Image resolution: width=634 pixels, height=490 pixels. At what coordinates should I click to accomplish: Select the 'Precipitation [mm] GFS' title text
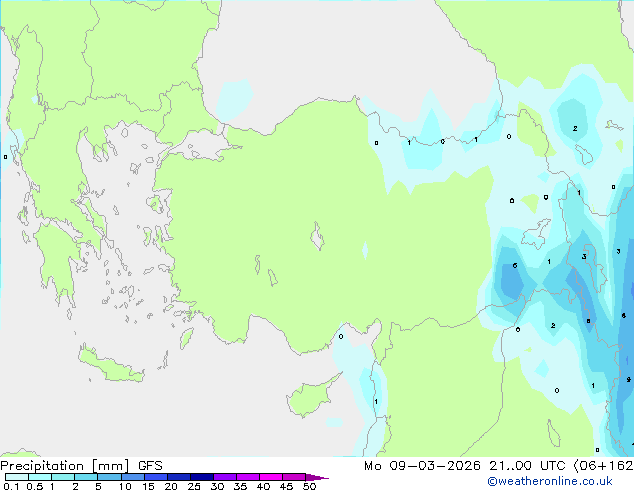[81, 466]
